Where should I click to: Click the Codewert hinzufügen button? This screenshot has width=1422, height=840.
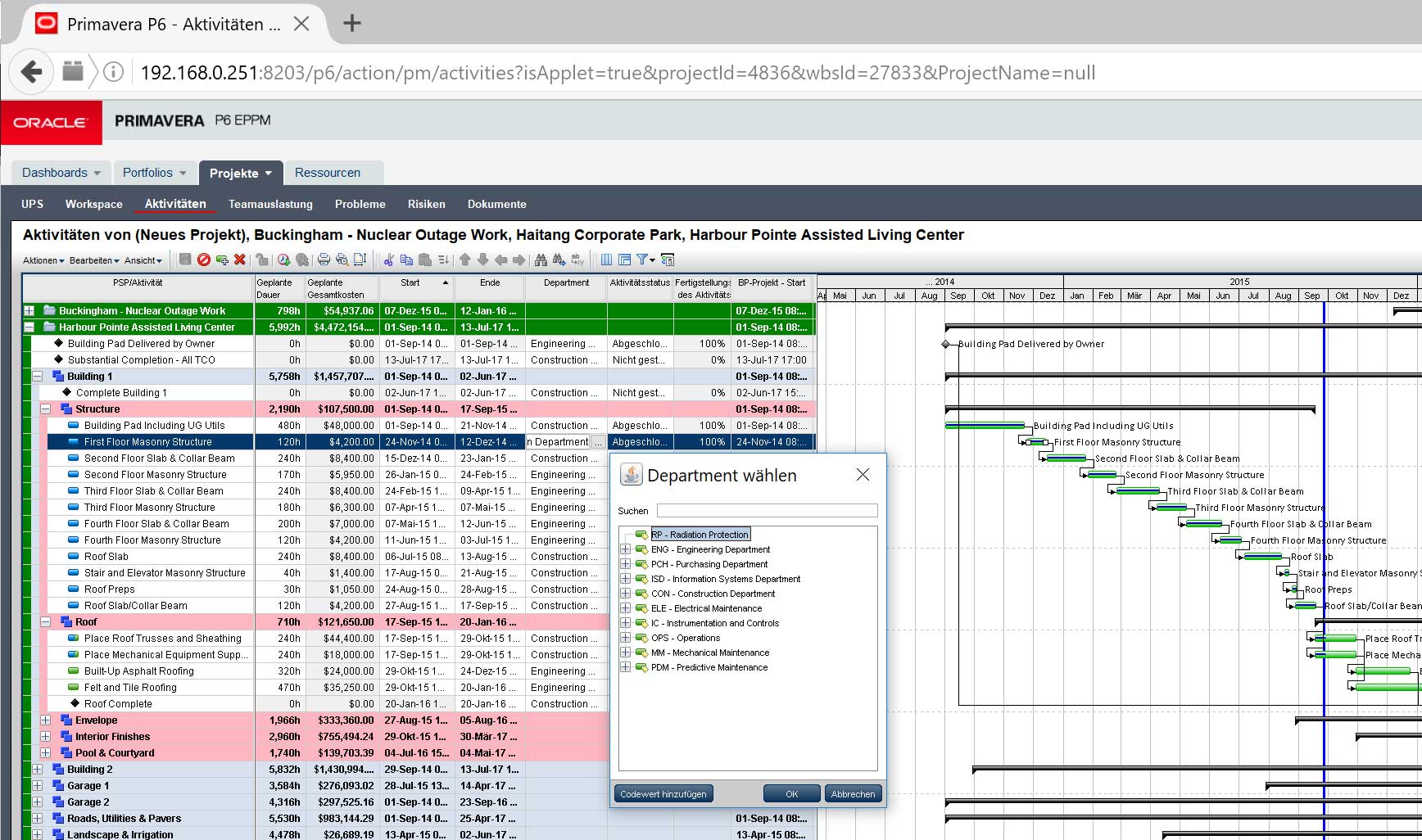coord(663,793)
